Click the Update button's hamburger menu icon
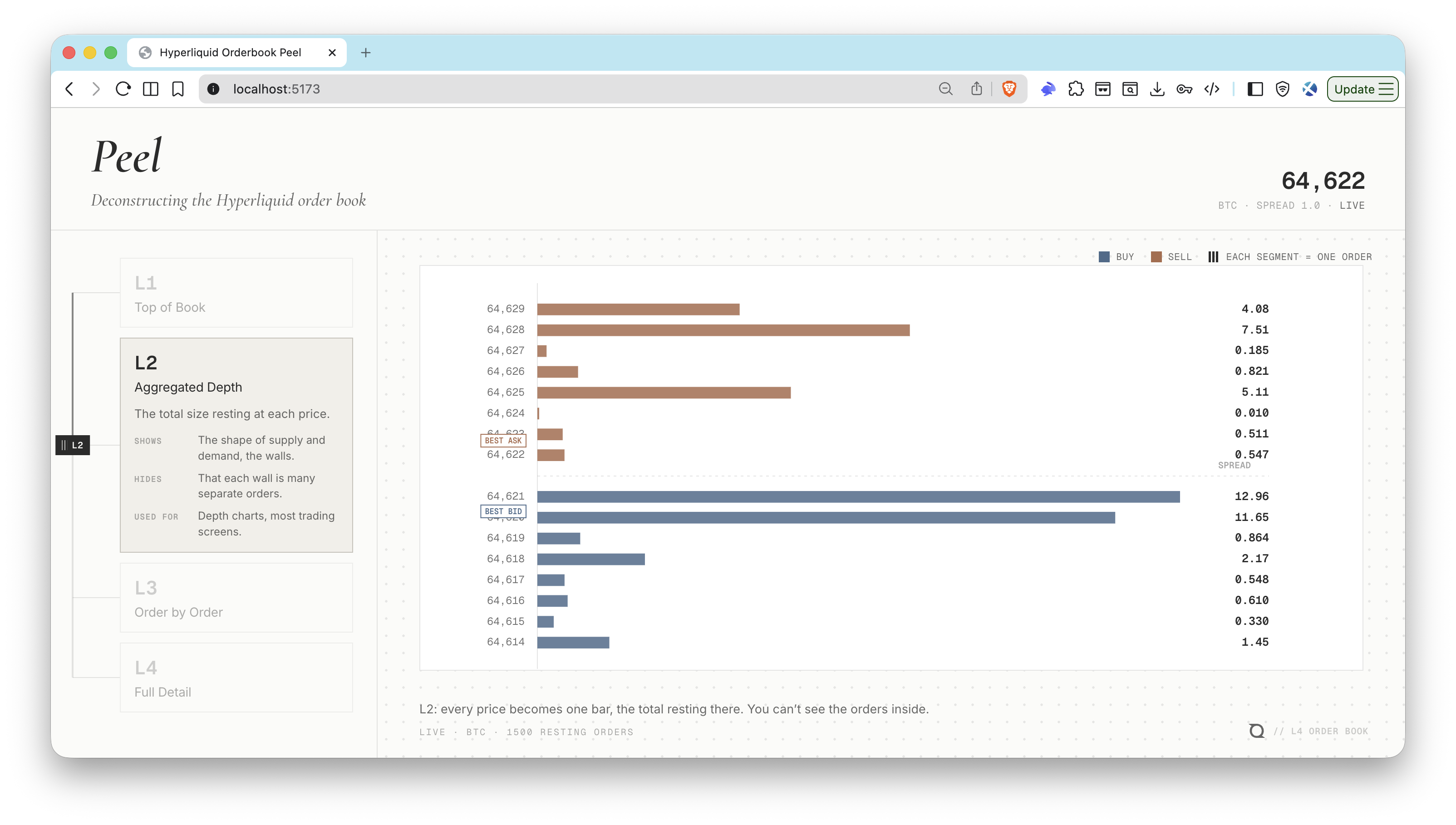This screenshot has height=825, width=1456. click(x=1386, y=89)
